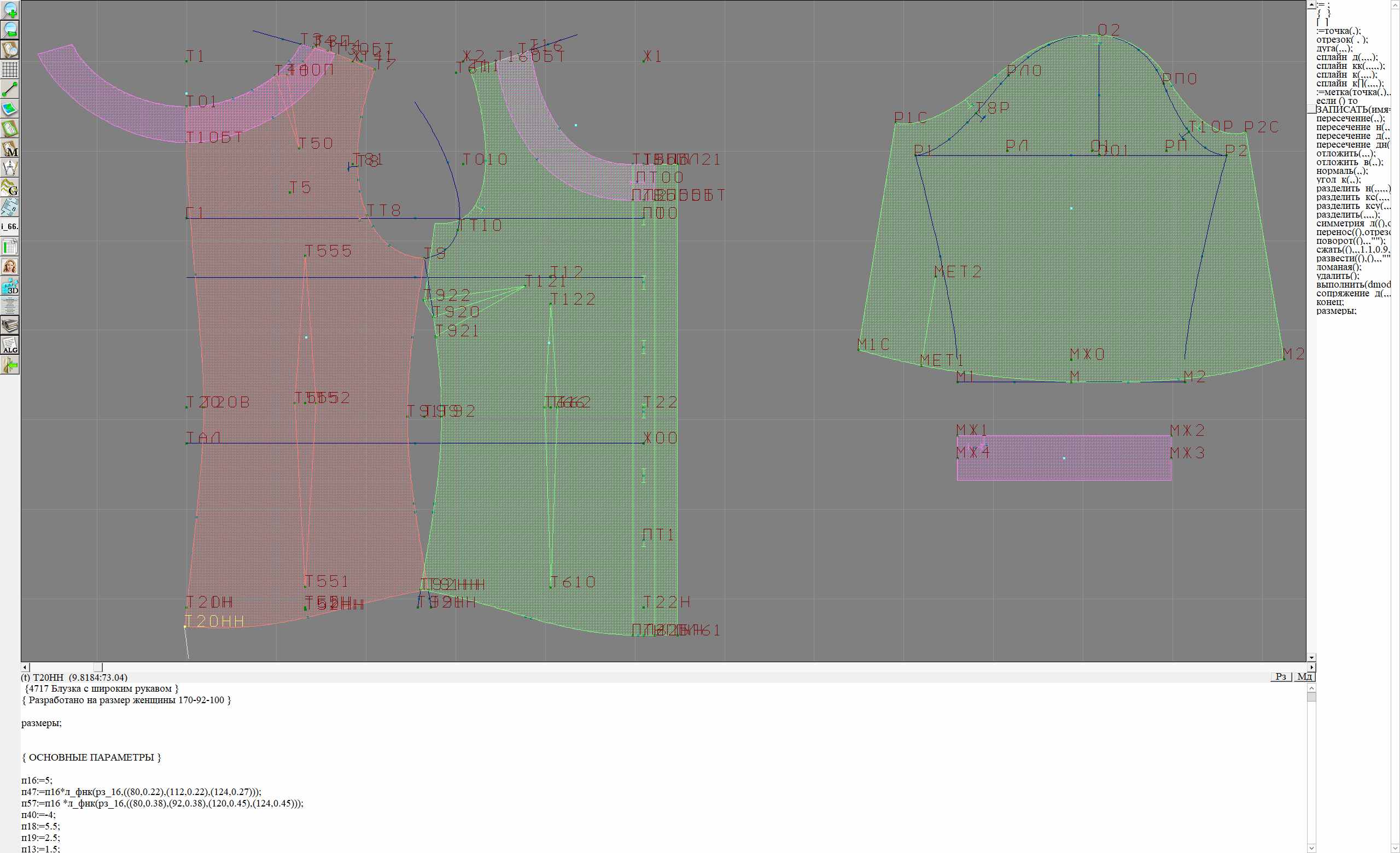Viewport: 1400px width, 853px height.
Task: Click point T20HH on the pattern
Action: tap(185, 626)
